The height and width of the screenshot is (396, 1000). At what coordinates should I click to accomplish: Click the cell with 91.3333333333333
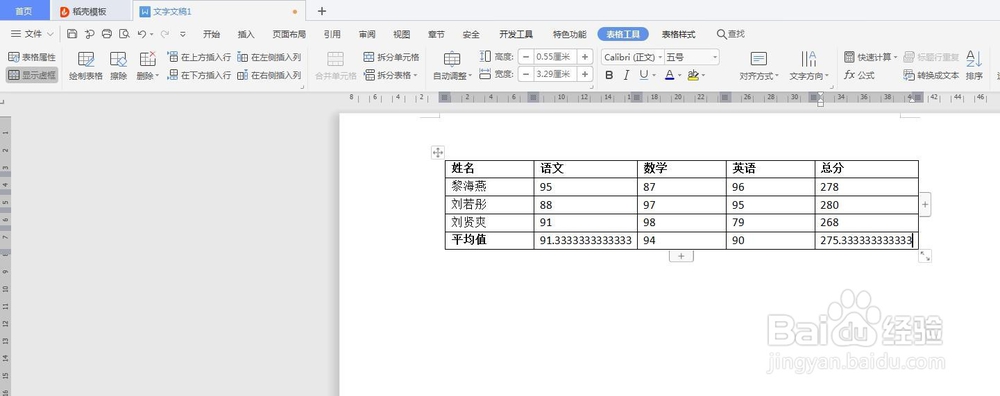(x=585, y=240)
